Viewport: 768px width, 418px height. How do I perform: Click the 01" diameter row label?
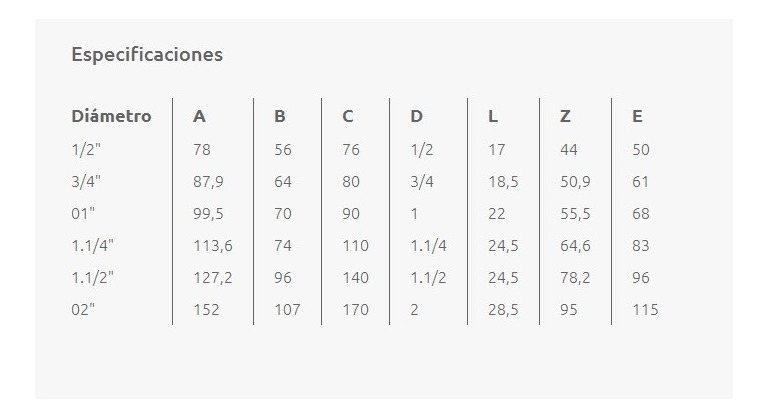[83, 214]
